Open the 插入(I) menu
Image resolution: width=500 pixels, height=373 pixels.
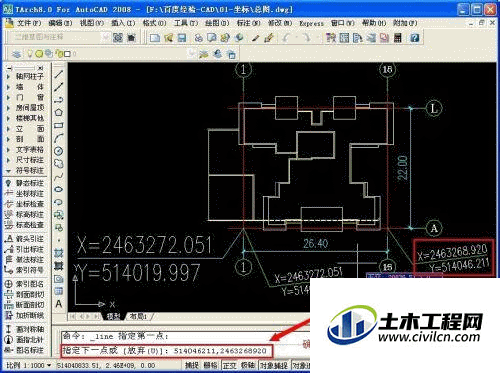pos(123,23)
